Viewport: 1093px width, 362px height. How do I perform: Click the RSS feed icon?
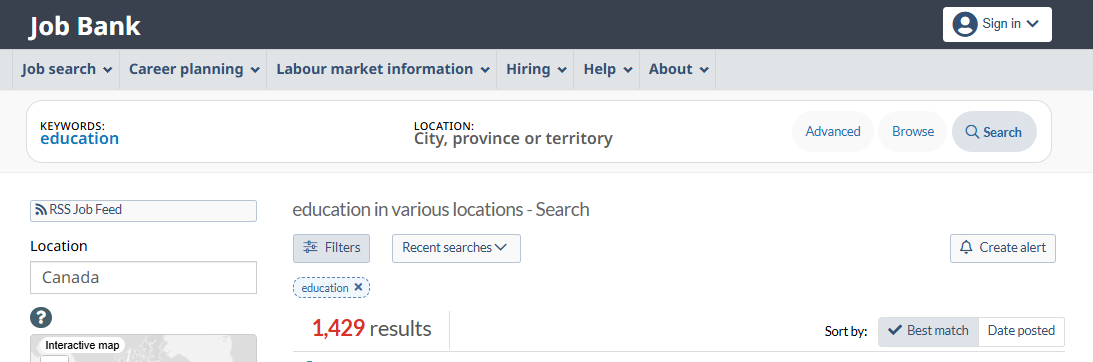pos(42,209)
